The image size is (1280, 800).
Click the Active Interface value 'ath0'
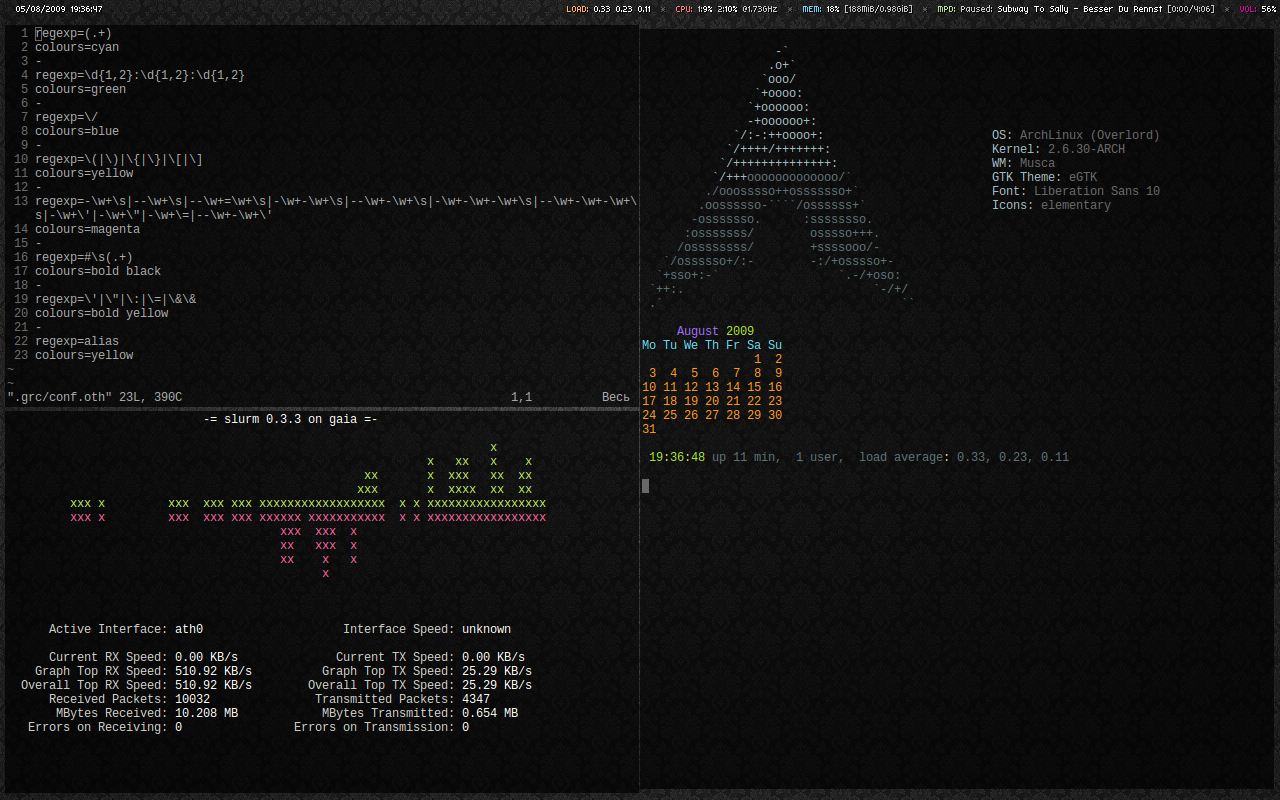click(x=189, y=629)
